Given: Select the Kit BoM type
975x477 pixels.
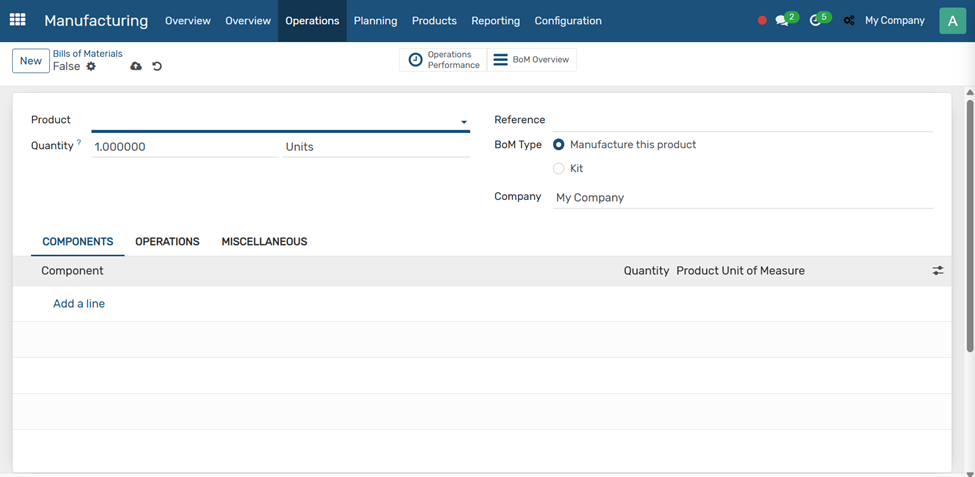Looking at the screenshot, I should [x=559, y=169].
